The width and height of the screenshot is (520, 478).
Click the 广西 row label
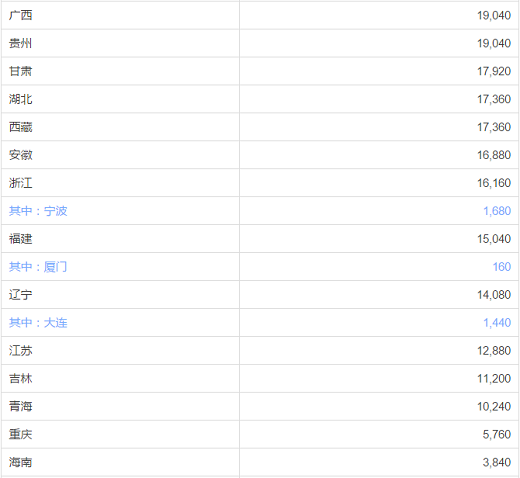point(20,15)
